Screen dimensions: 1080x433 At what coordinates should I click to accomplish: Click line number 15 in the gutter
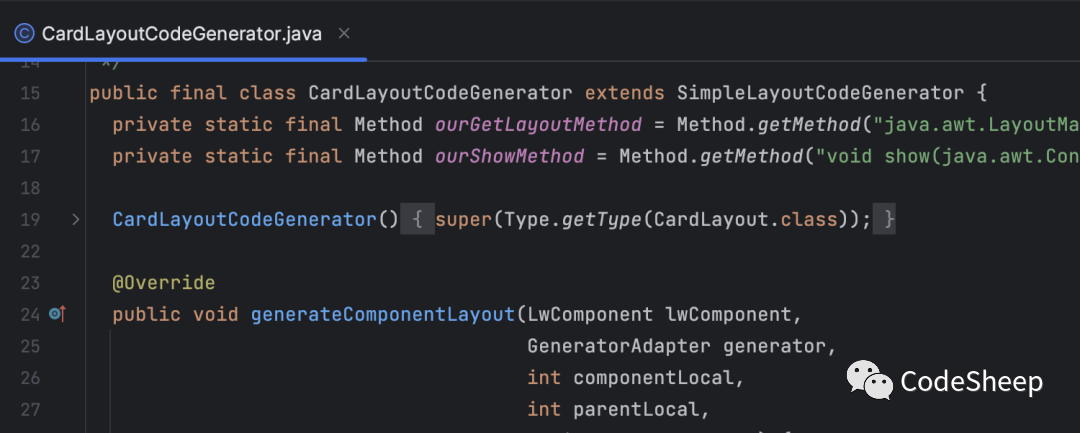[x=30, y=93]
